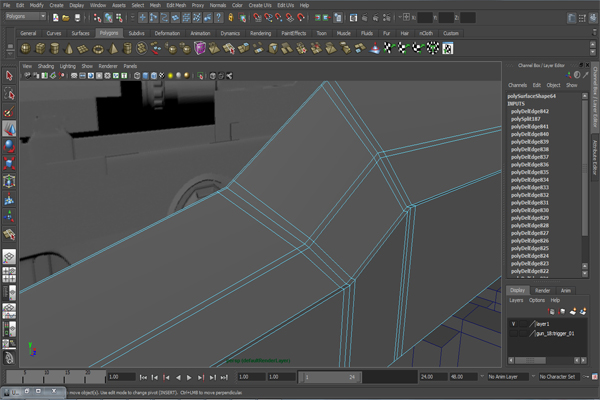Select the Scale tool in toolbox
The width and height of the screenshot is (600, 400).
(x=9, y=163)
